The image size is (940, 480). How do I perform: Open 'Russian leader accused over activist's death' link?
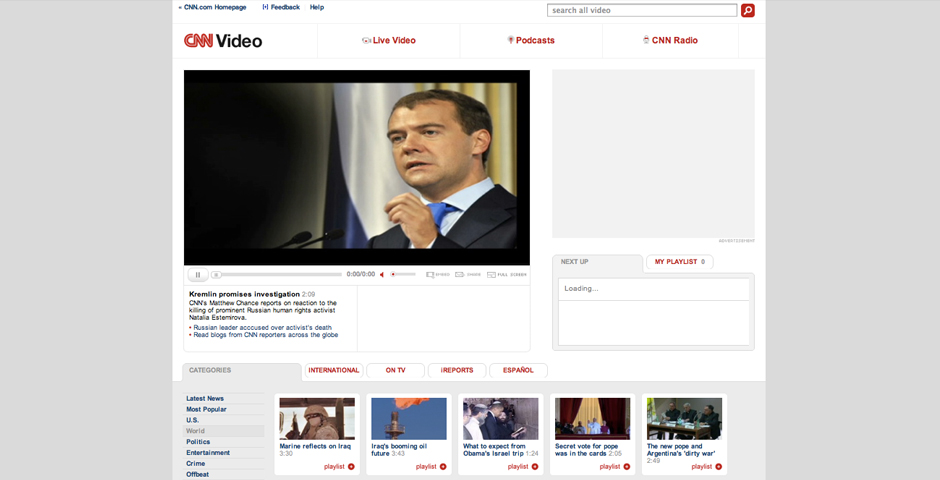262,328
